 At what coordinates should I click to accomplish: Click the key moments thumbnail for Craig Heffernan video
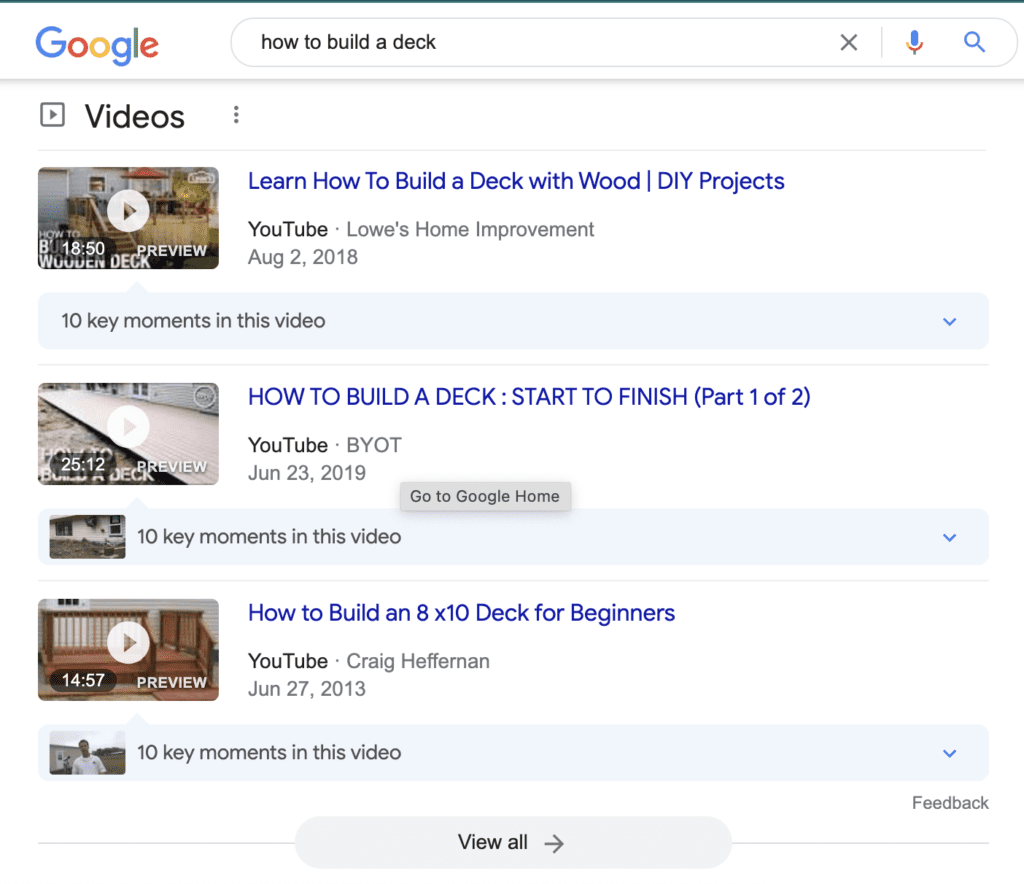pos(88,753)
